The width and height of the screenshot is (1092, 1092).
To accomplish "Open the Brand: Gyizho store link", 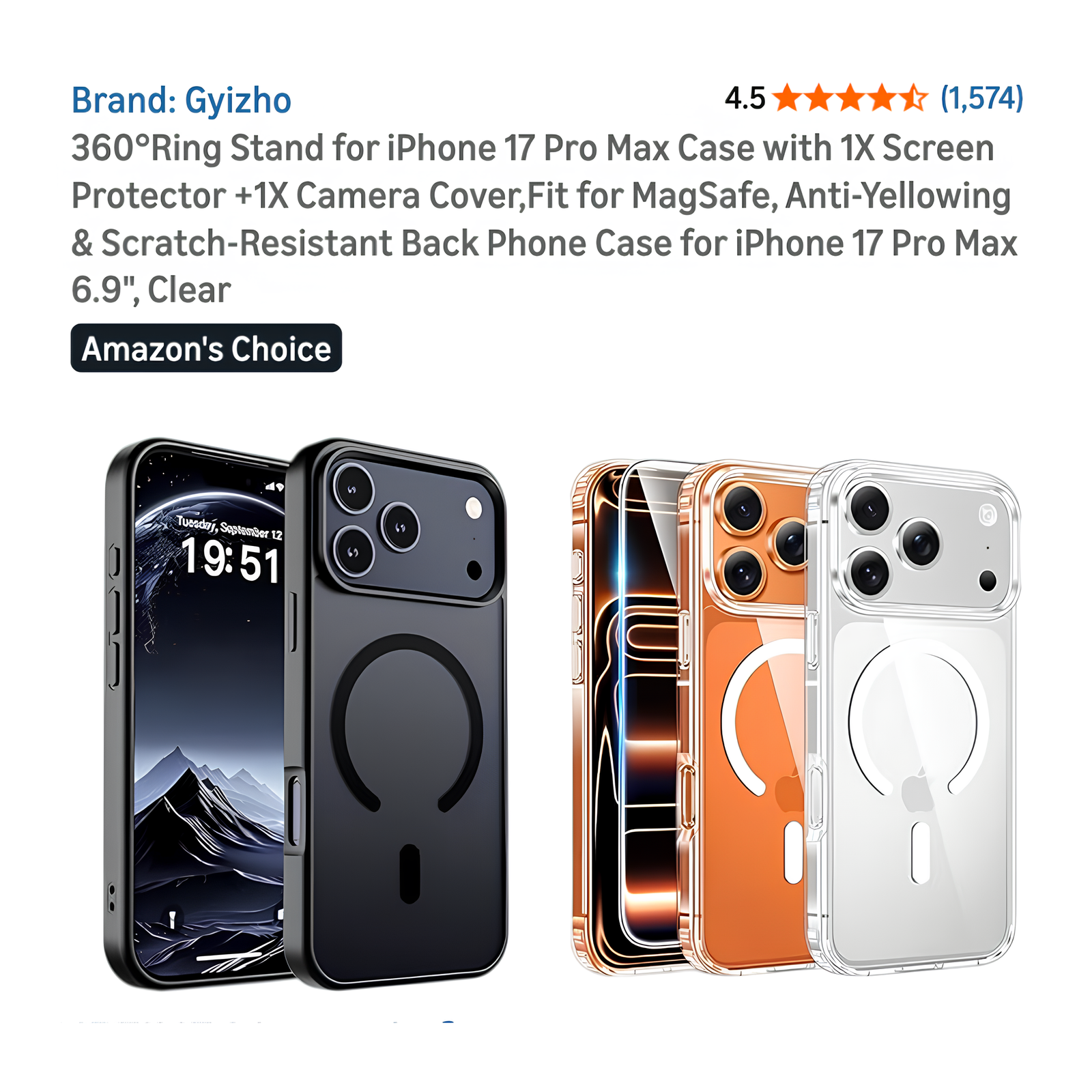I will (x=182, y=101).
